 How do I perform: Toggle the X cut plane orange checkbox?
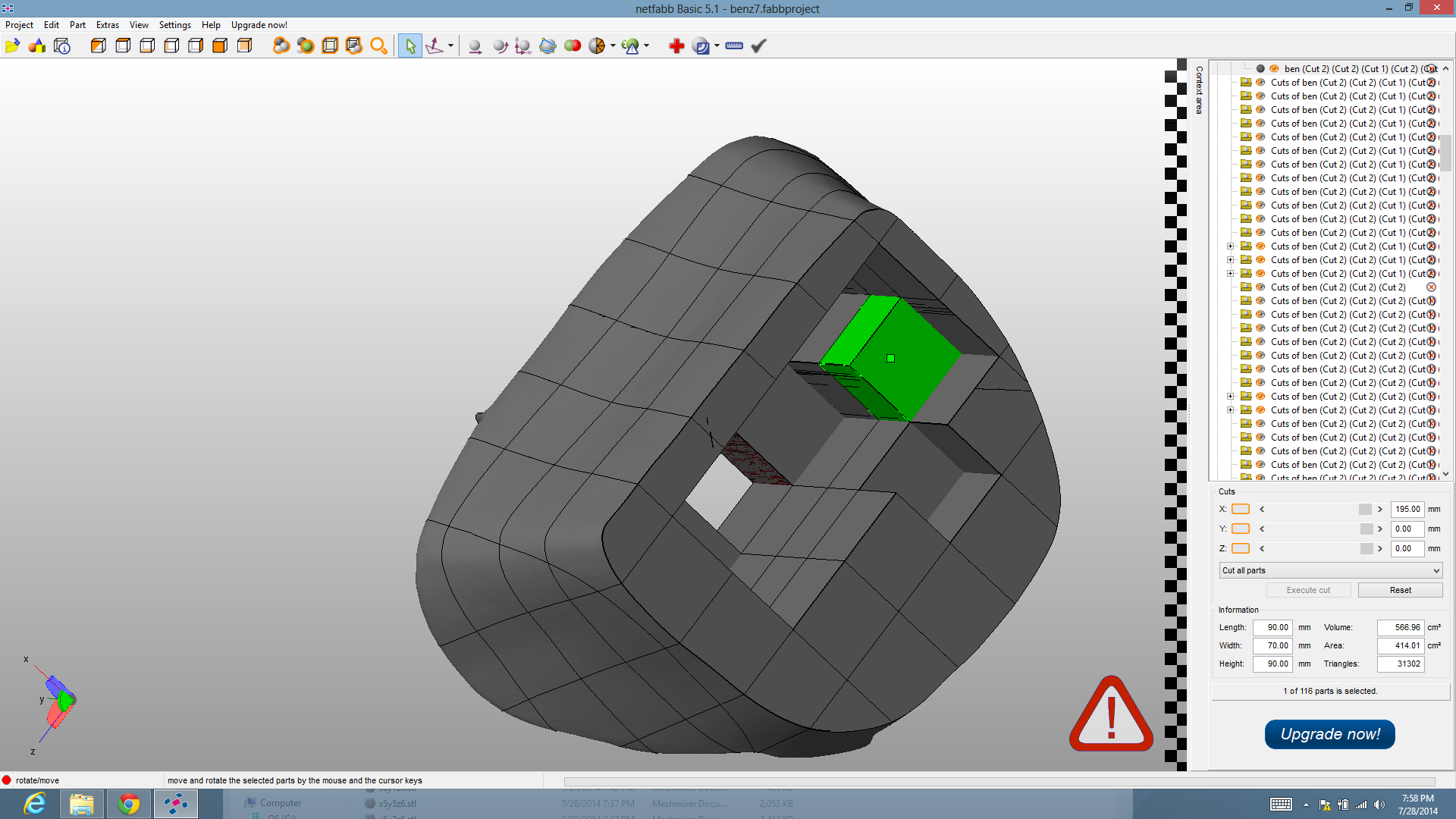(x=1241, y=510)
